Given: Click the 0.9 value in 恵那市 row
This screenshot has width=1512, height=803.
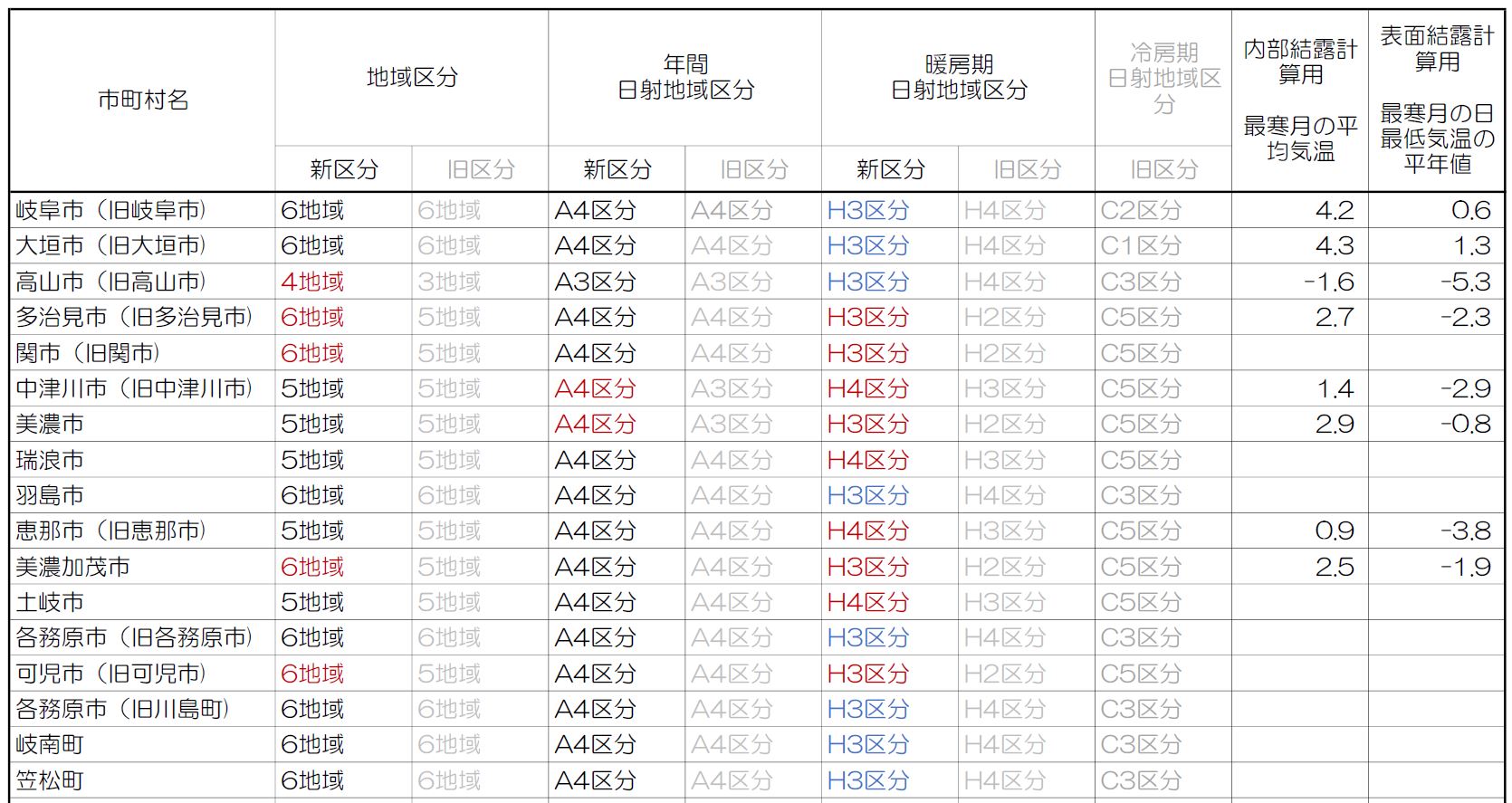Looking at the screenshot, I should pos(1334,531).
